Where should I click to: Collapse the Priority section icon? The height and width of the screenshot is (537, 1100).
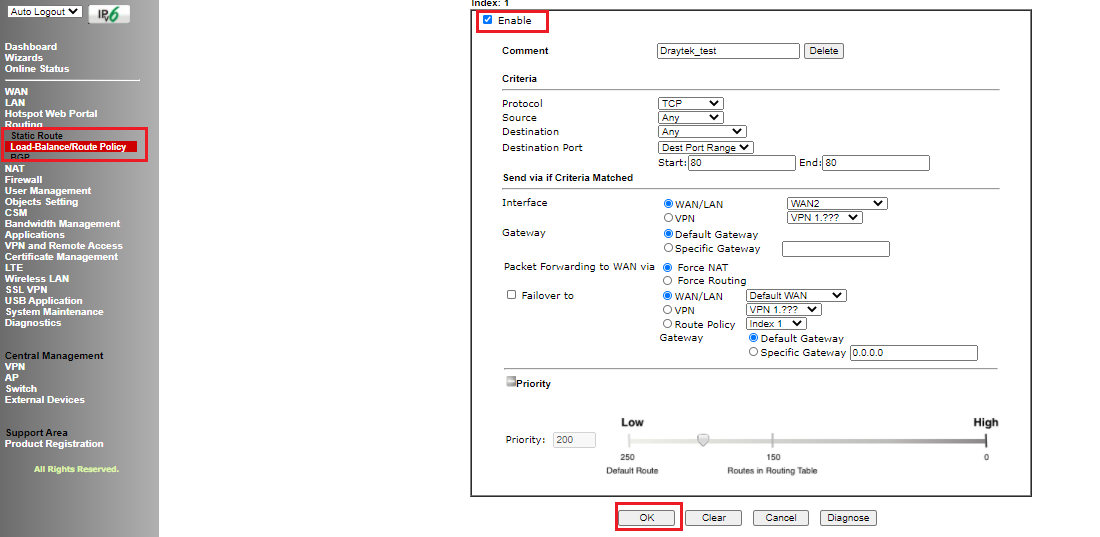coord(510,382)
